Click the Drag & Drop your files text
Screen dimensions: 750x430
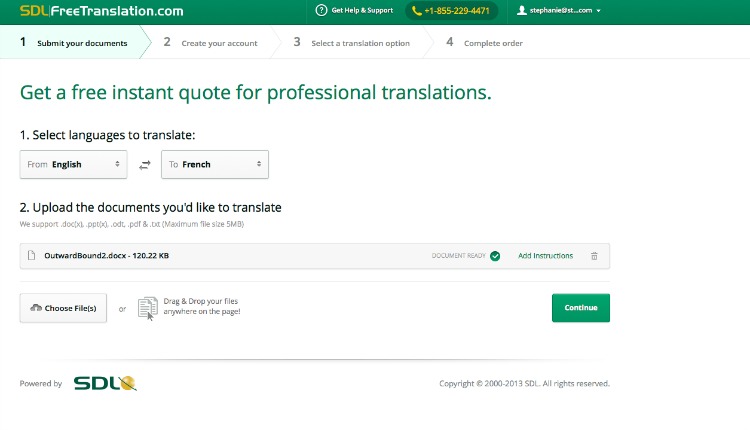(x=202, y=306)
